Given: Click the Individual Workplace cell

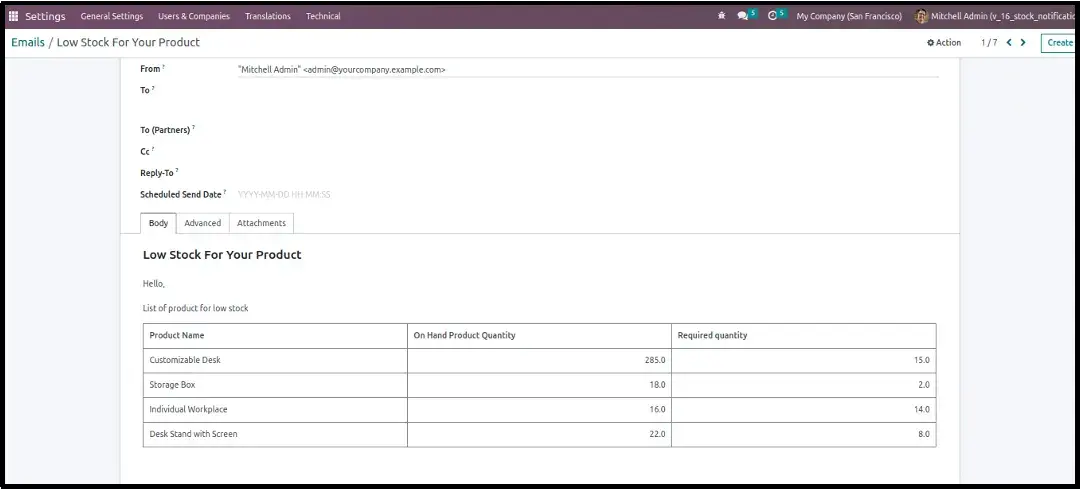Looking at the screenshot, I should (276, 410).
